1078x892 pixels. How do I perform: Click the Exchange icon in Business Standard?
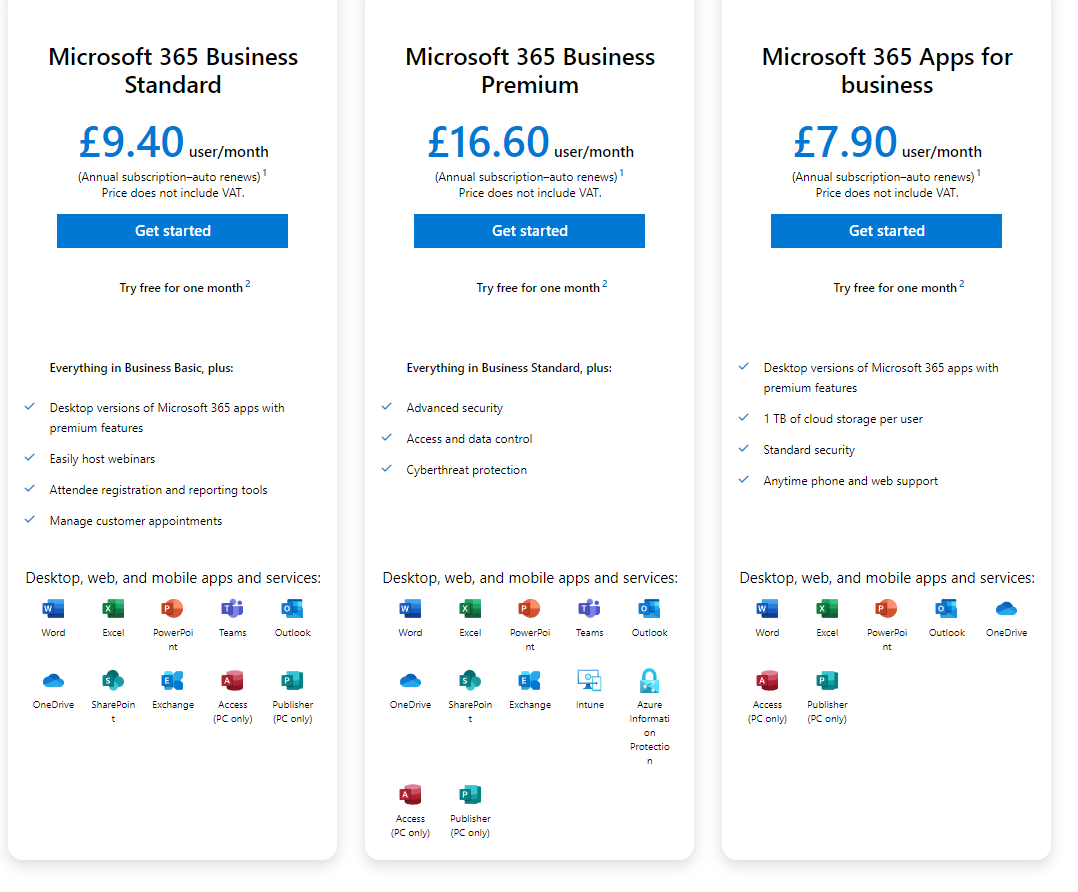[173, 681]
